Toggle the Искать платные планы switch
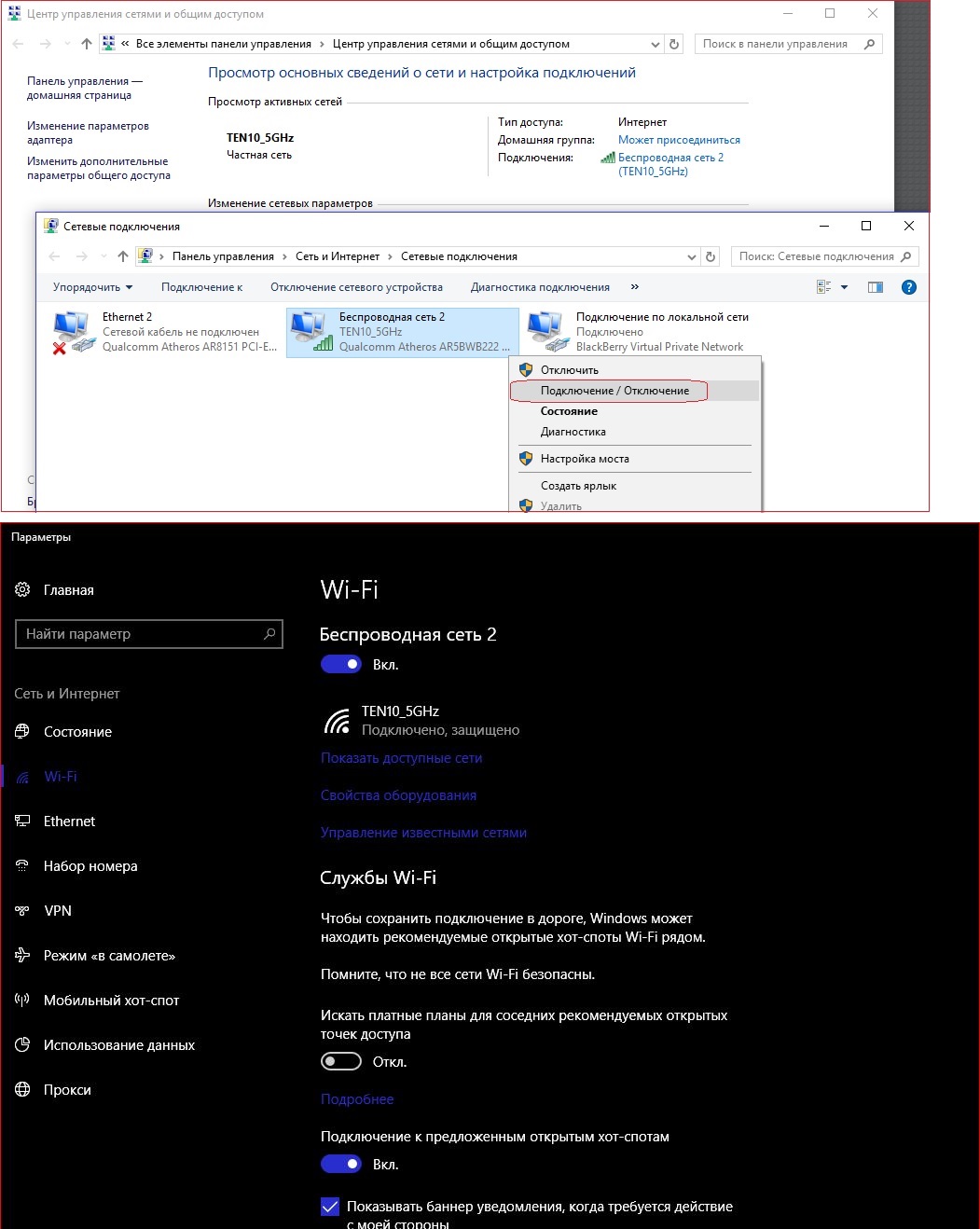Image resolution: width=980 pixels, height=1229 pixels. click(x=341, y=1061)
